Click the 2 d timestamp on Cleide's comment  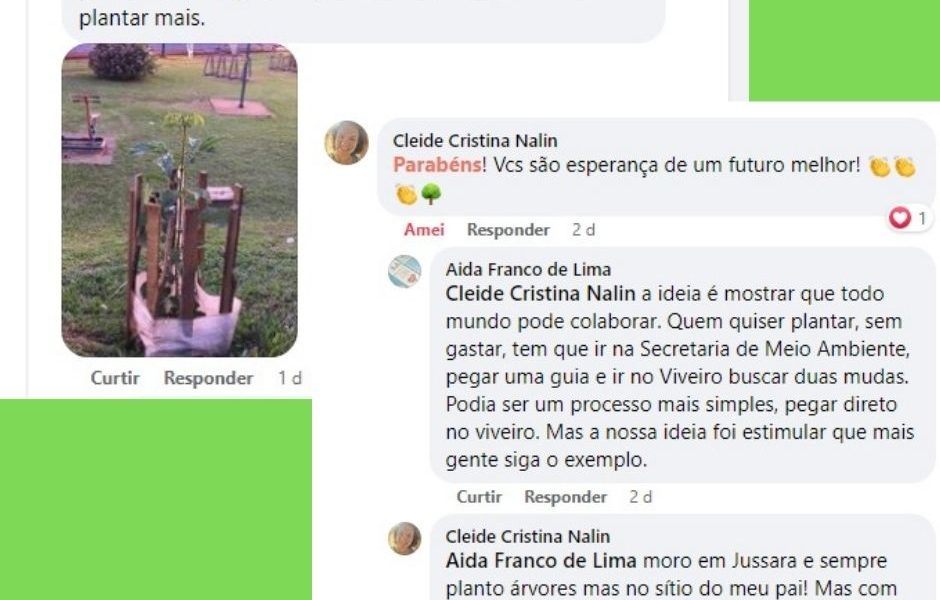click(583, 230)
